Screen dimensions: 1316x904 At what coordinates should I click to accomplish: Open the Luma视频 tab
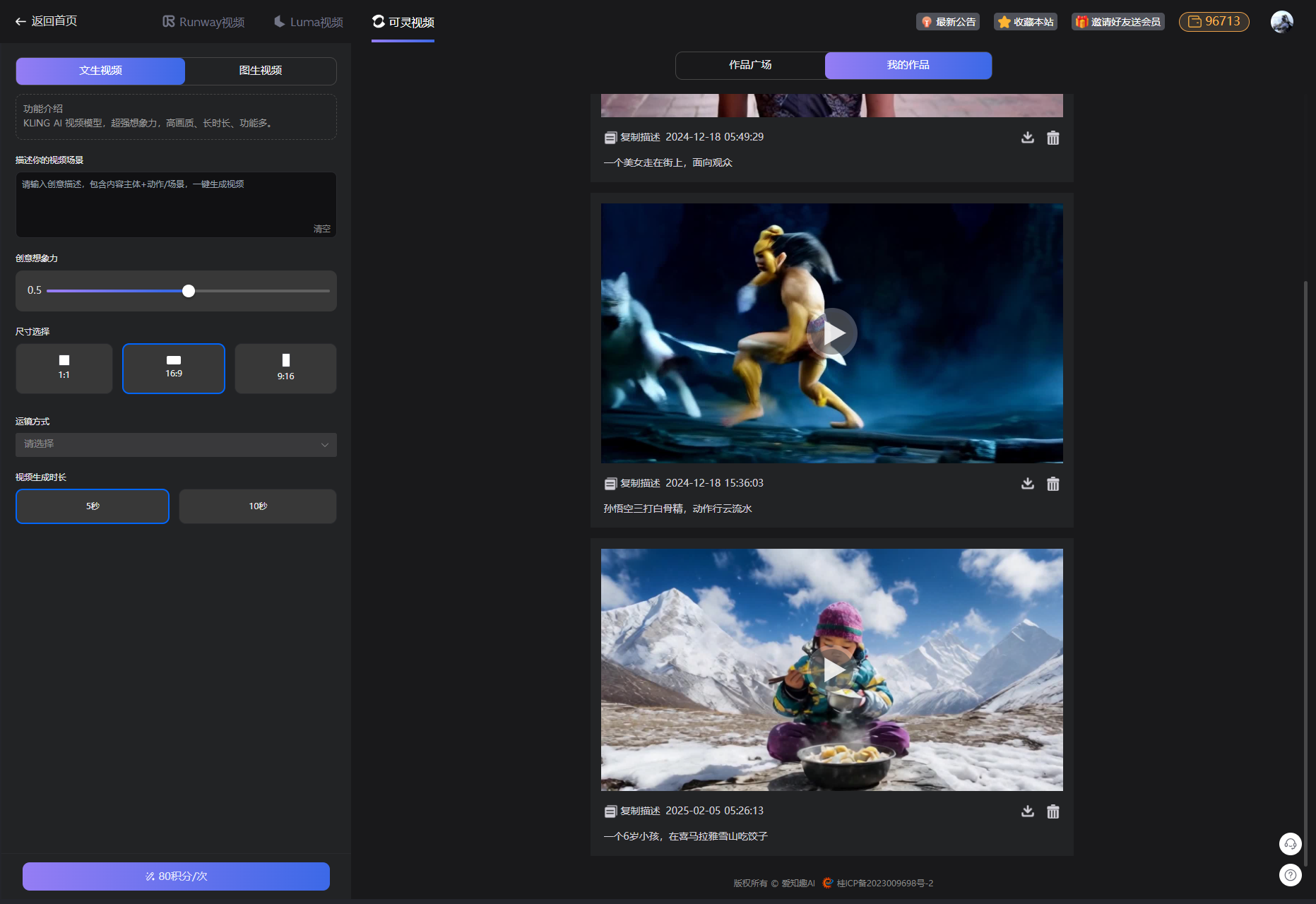coord(309,22)
